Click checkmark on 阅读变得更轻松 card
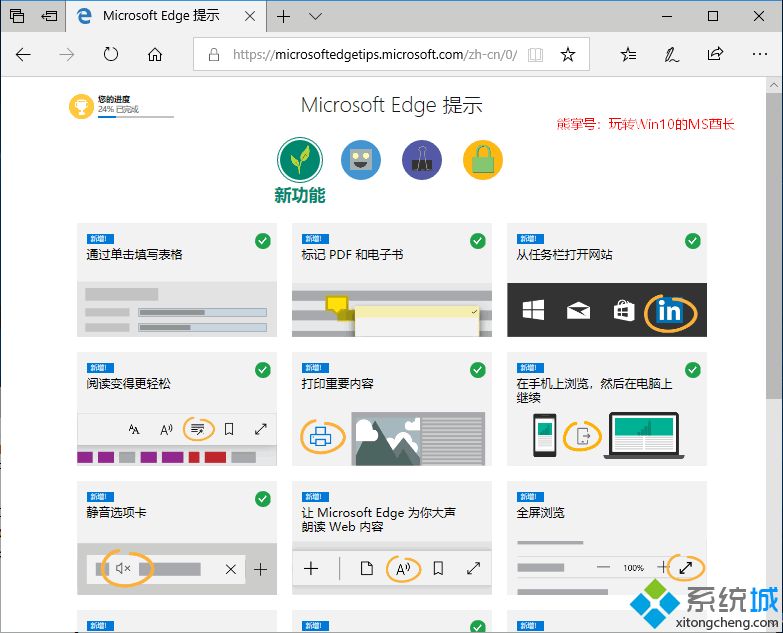783x633 pixels. (263, 370)
